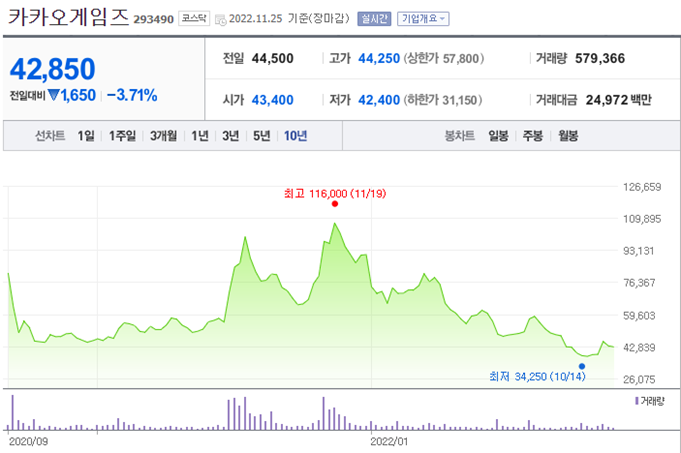Screen dimensions: 681x453
Task: Select the 1년 line chart period
Action: click(x=200, y=136)
